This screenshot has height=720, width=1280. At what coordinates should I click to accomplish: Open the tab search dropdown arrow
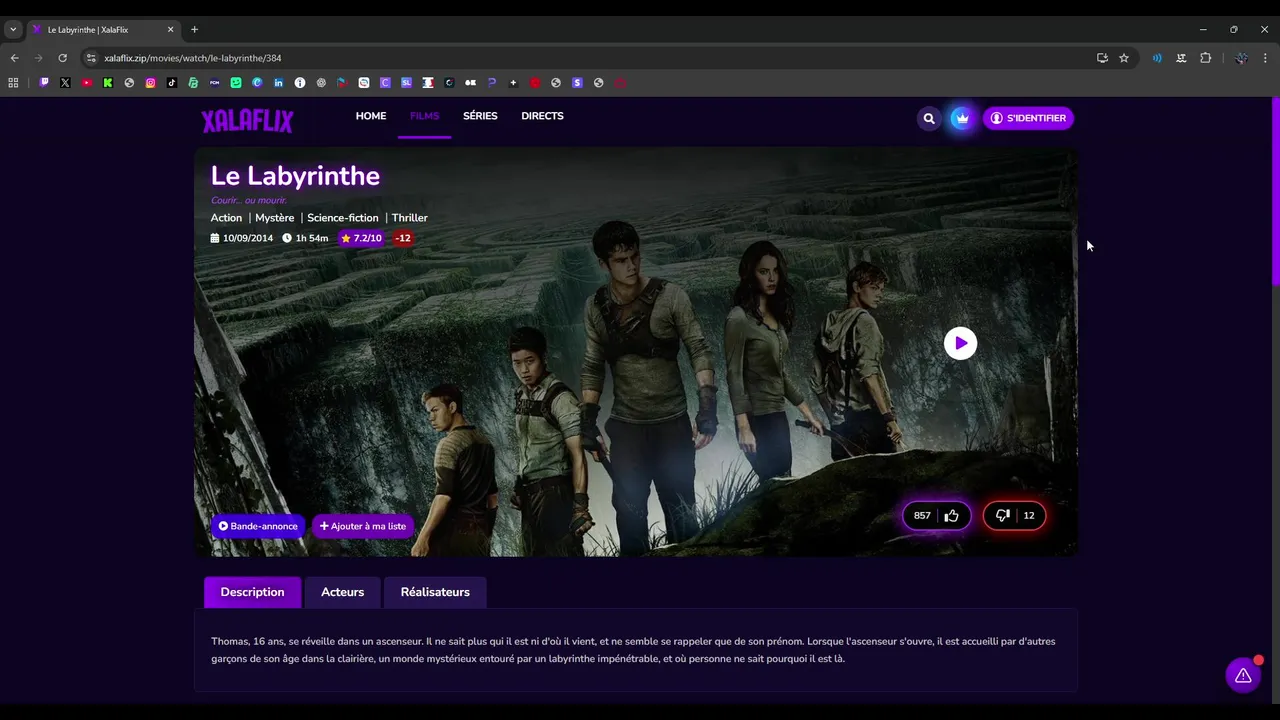pos(13,30)
